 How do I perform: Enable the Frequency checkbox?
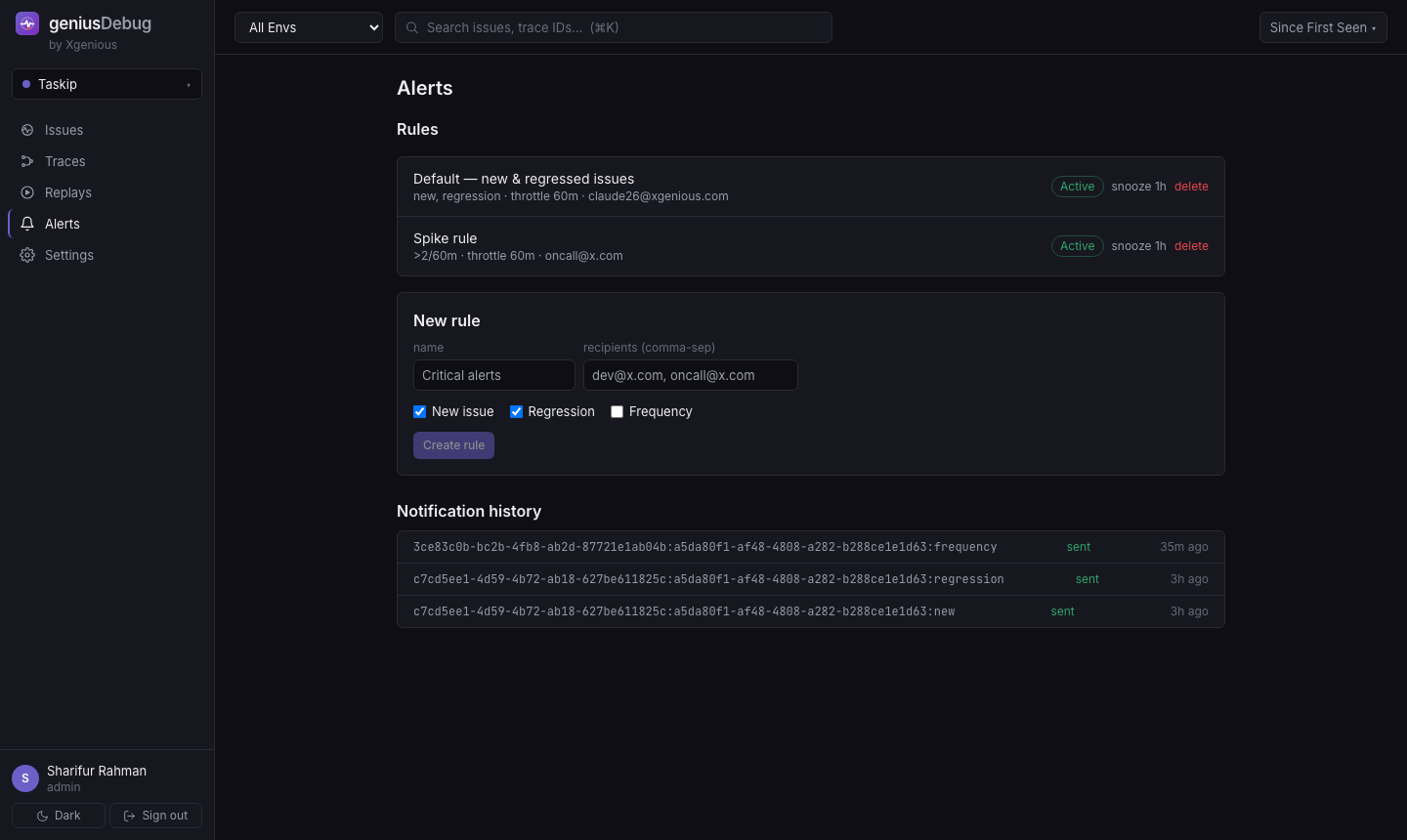618,412
